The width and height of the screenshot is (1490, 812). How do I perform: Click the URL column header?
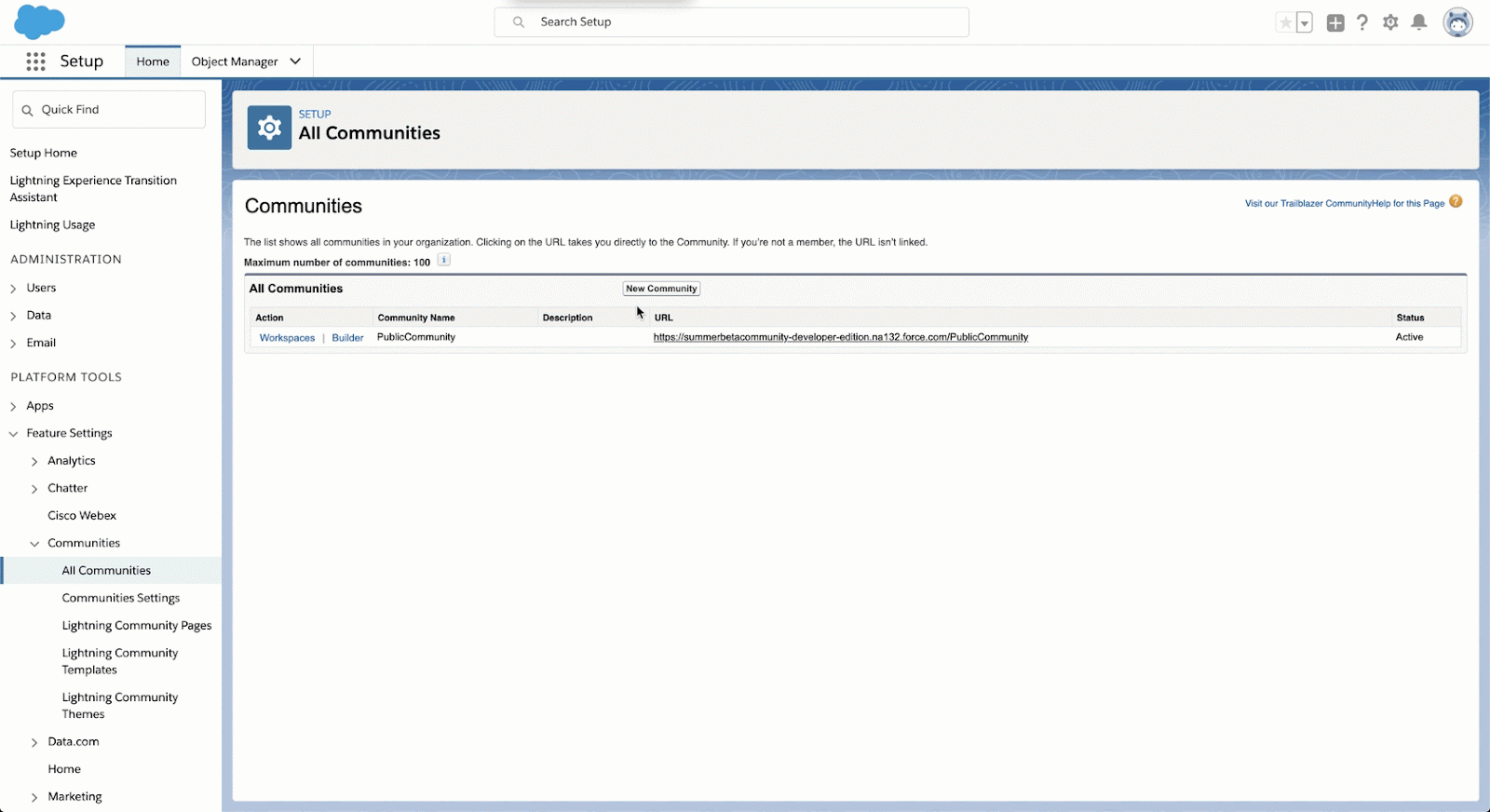663,318
